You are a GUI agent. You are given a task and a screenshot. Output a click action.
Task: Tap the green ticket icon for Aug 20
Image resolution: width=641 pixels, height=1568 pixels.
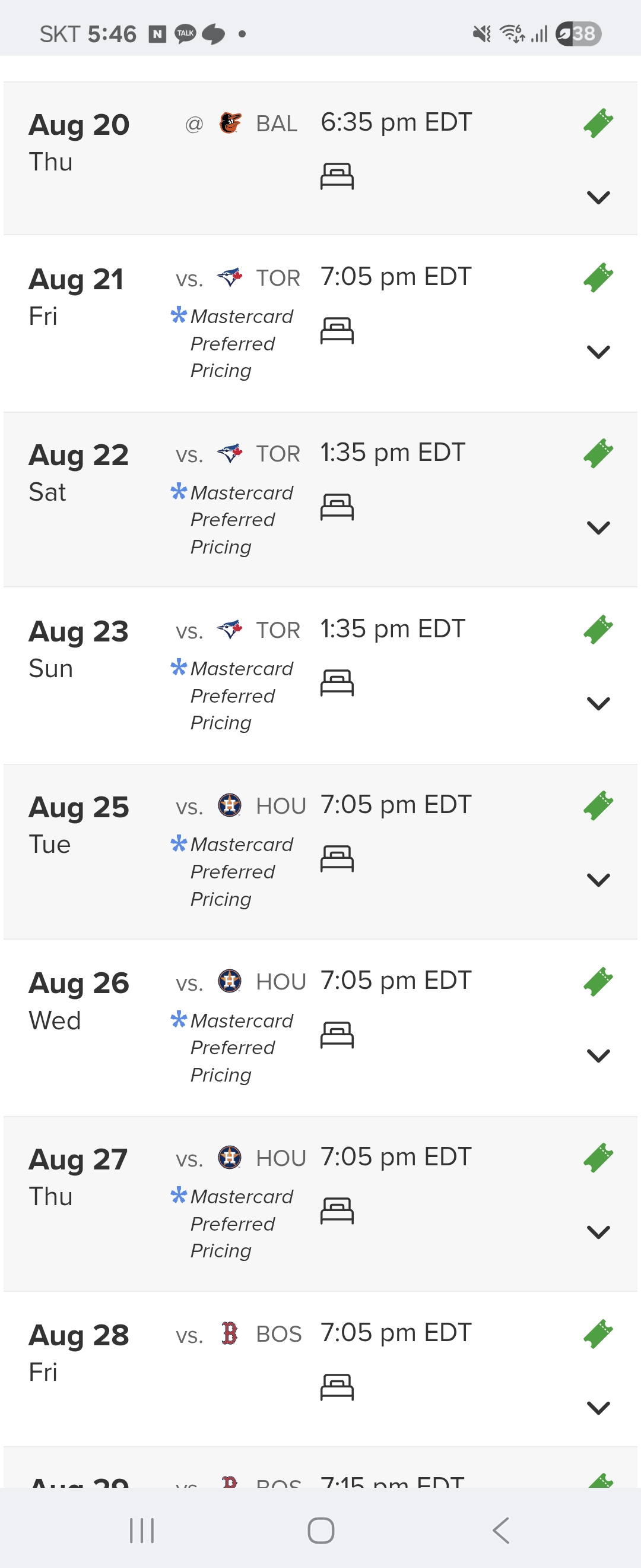(x=598, y=124)
